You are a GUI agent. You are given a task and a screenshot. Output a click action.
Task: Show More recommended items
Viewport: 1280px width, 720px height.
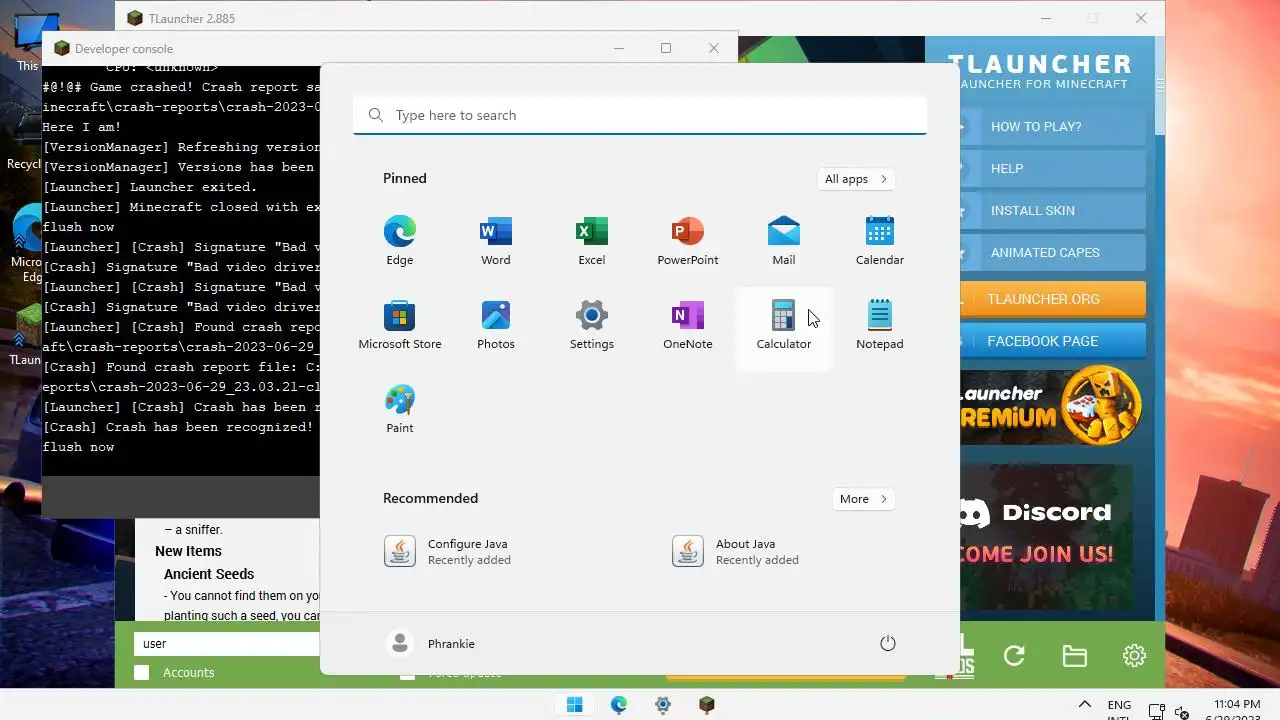pyautogui.click(x=863, y=499)
